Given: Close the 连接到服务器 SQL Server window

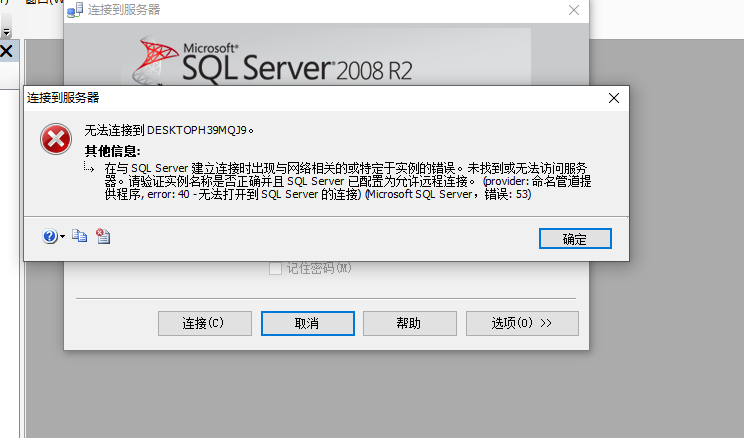Looking at the screenshot, I should [x=574, y=10].
